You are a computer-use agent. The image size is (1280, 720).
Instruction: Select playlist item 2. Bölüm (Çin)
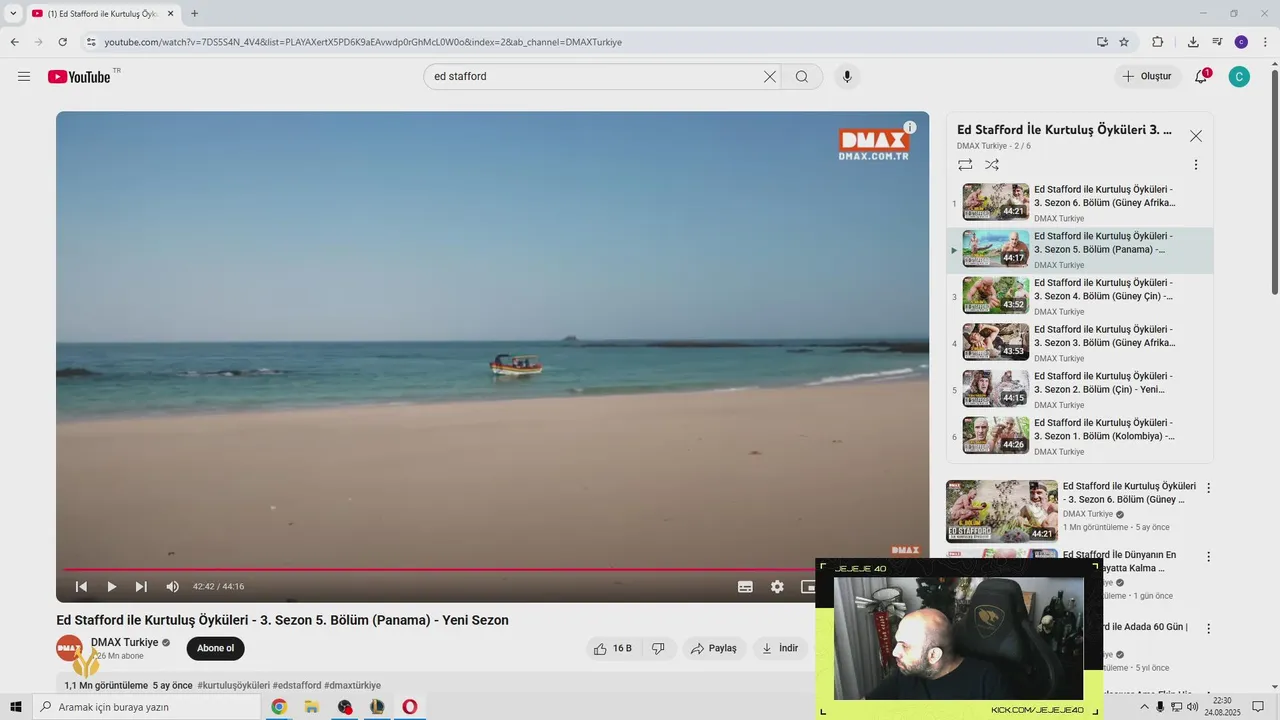coord(1080,390)
